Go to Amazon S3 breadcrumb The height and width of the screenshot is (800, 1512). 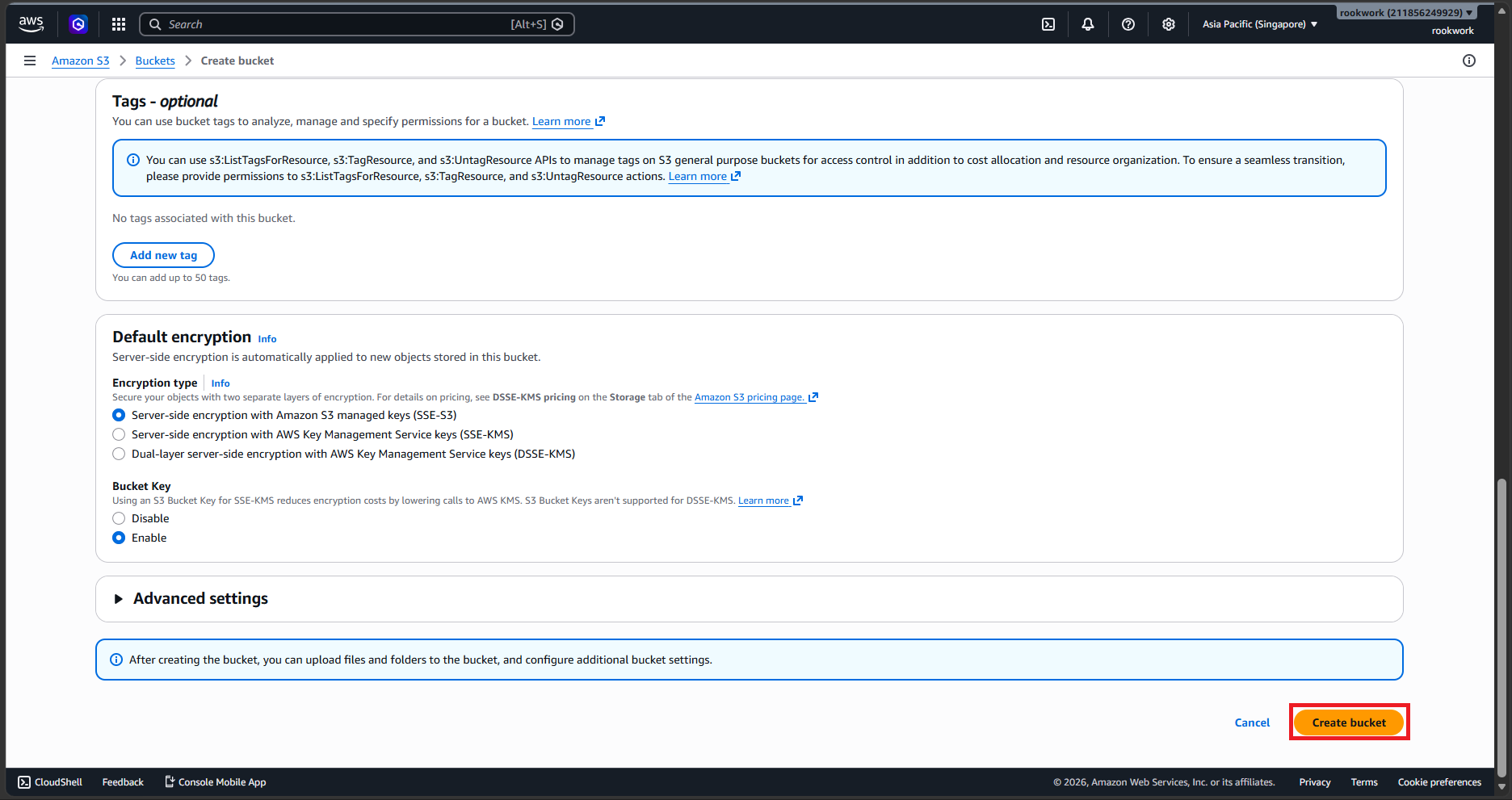(81, 61)
